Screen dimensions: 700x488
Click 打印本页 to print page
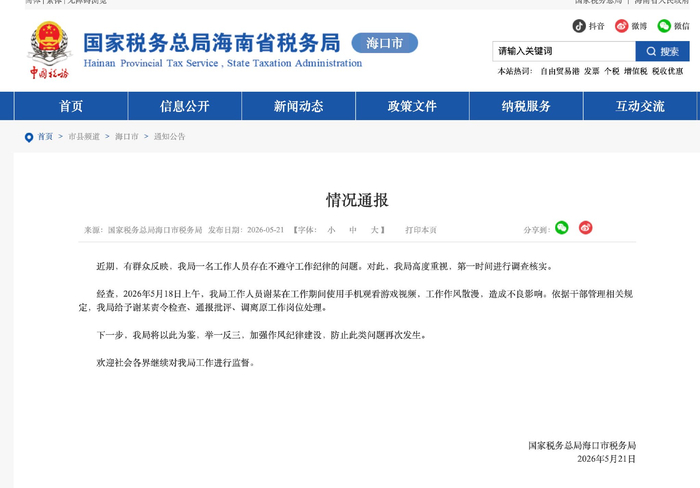pos(421,230)
